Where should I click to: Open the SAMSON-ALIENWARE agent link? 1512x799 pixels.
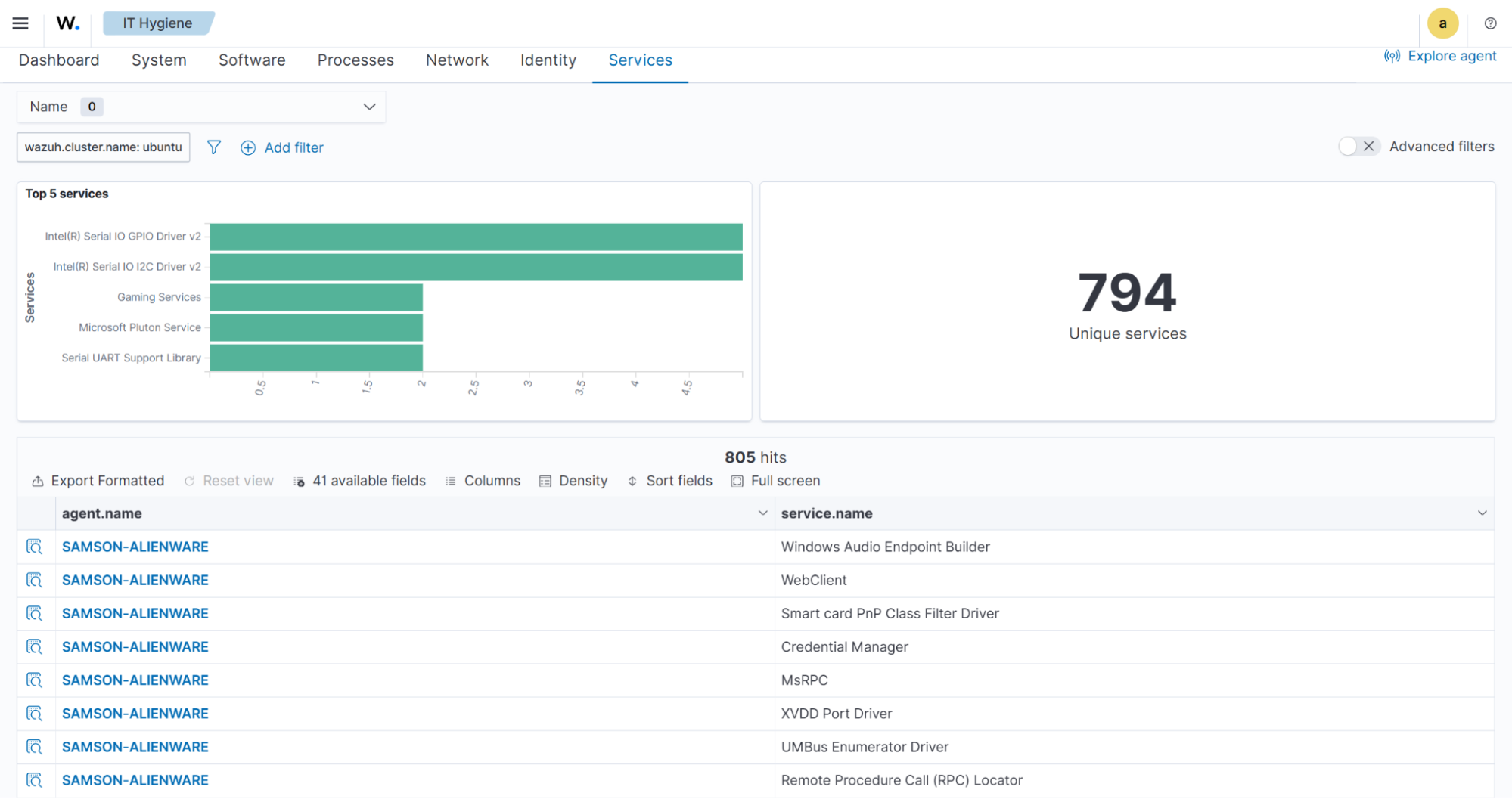pyautogui.click(x=135, y=547)
